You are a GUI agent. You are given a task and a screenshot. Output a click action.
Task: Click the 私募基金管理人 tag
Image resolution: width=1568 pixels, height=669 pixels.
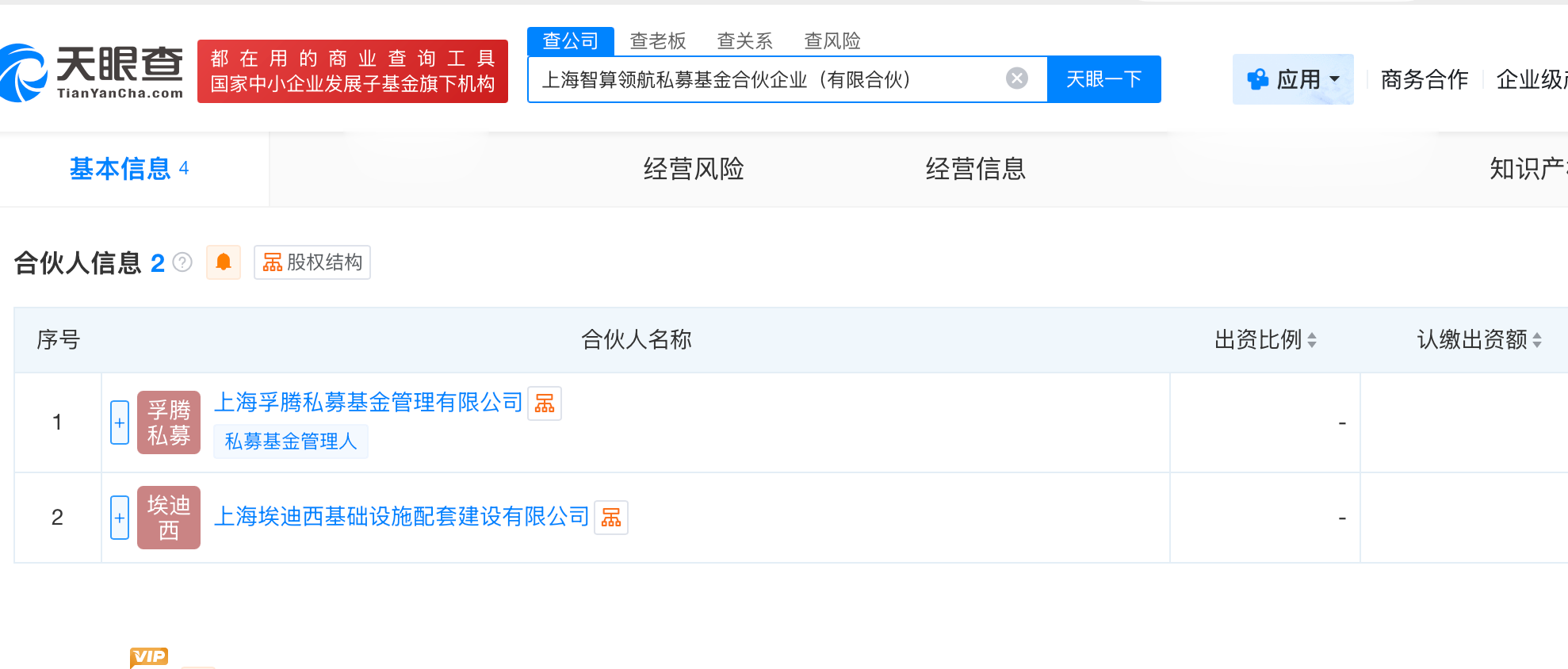tap(291, 442)
